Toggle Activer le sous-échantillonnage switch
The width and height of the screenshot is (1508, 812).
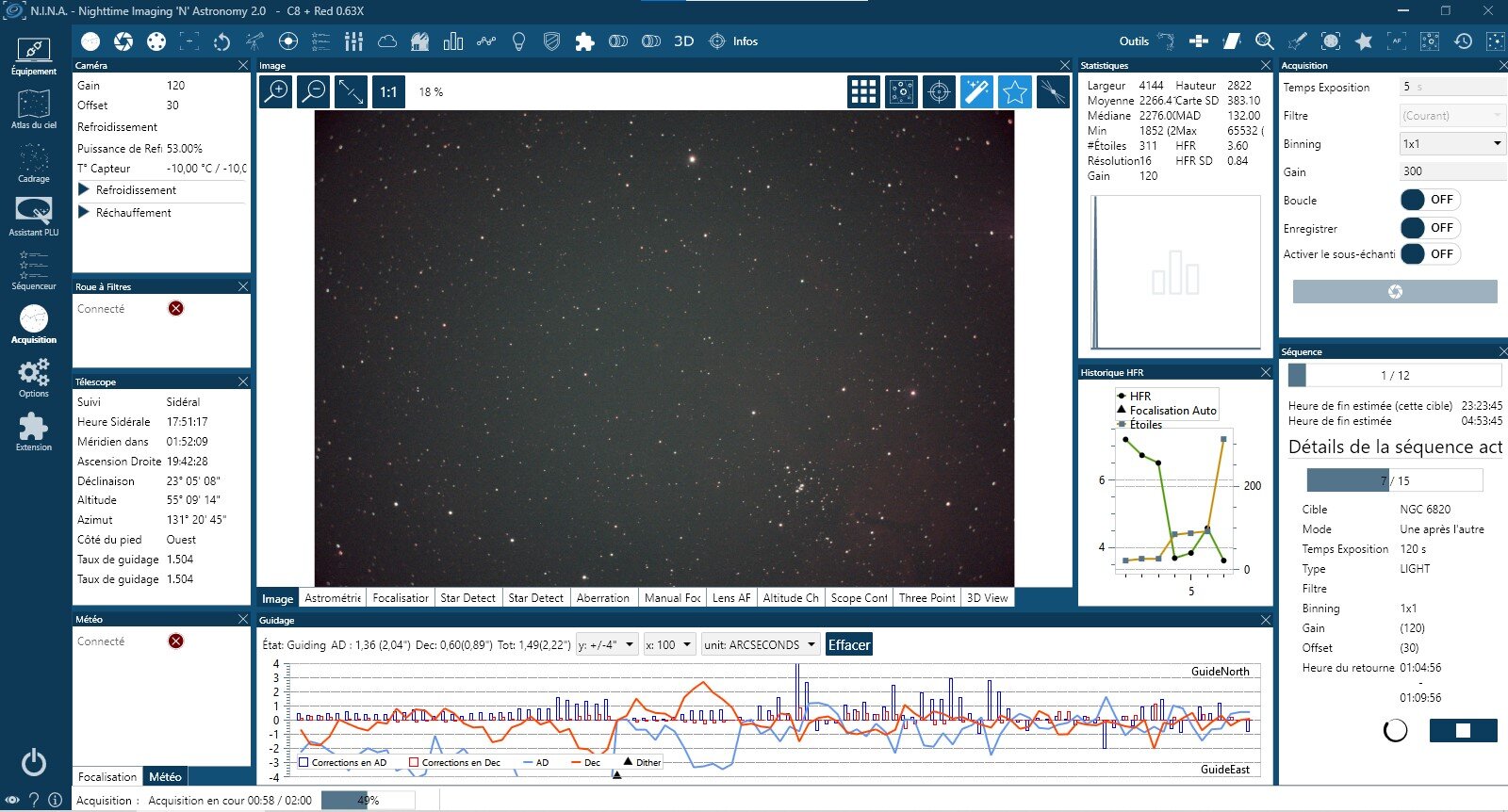(1428, 254)
